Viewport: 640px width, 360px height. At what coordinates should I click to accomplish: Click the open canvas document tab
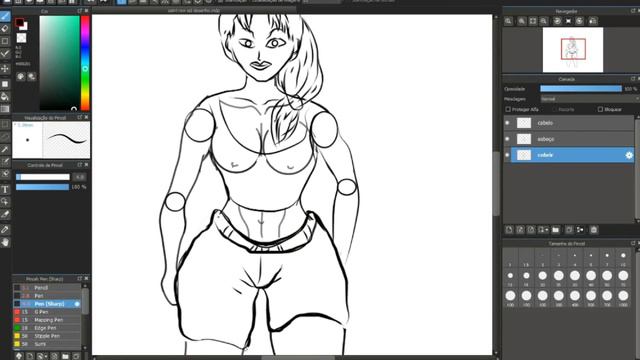[x=194, y=11]
